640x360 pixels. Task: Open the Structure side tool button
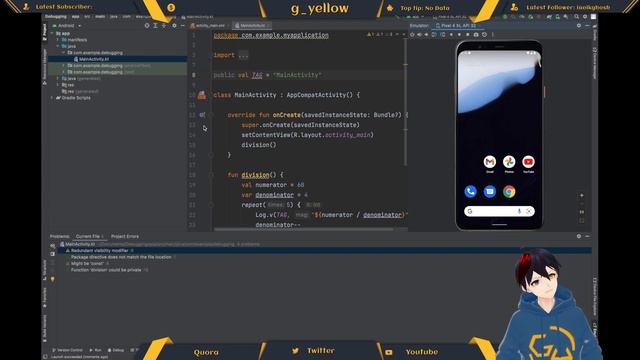(x=44, y=269)
